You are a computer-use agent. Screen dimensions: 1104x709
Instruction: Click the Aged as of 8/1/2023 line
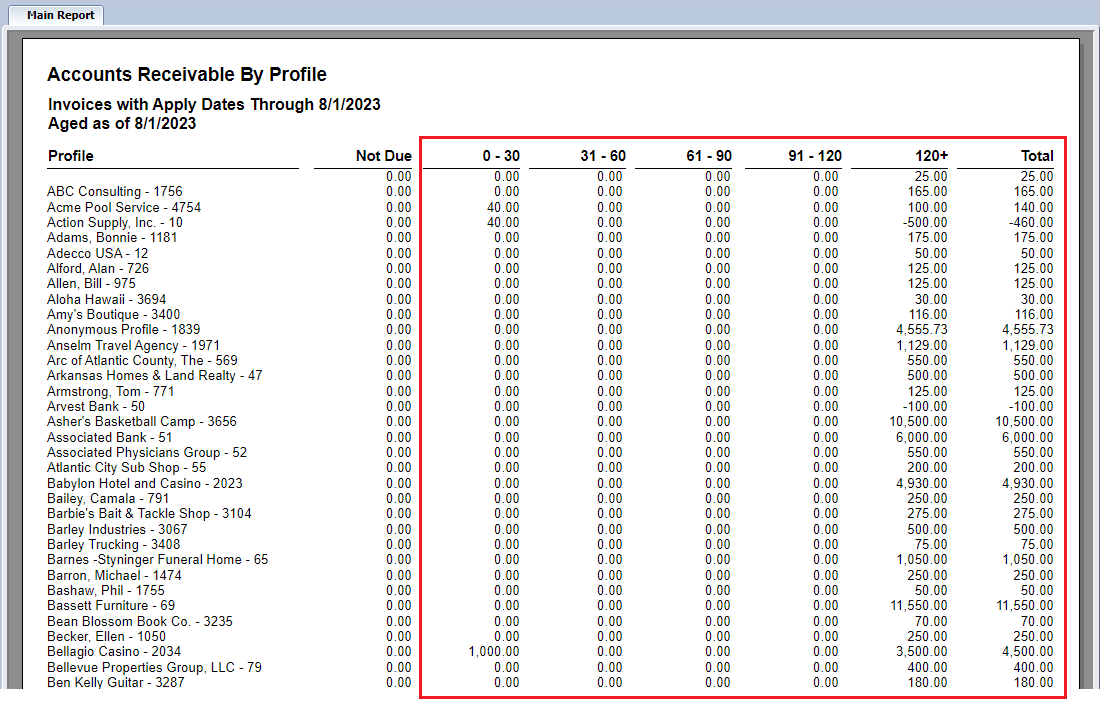[x=122, y=124]
